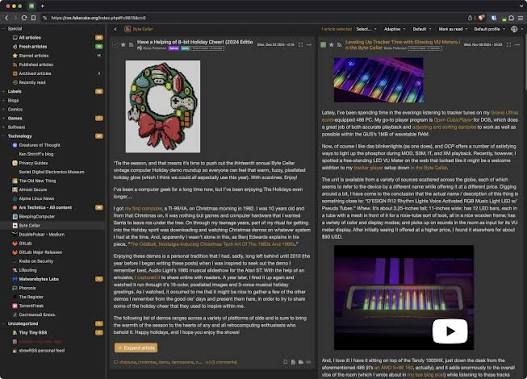Click the Fresh articles icon

tap(15, 47)
